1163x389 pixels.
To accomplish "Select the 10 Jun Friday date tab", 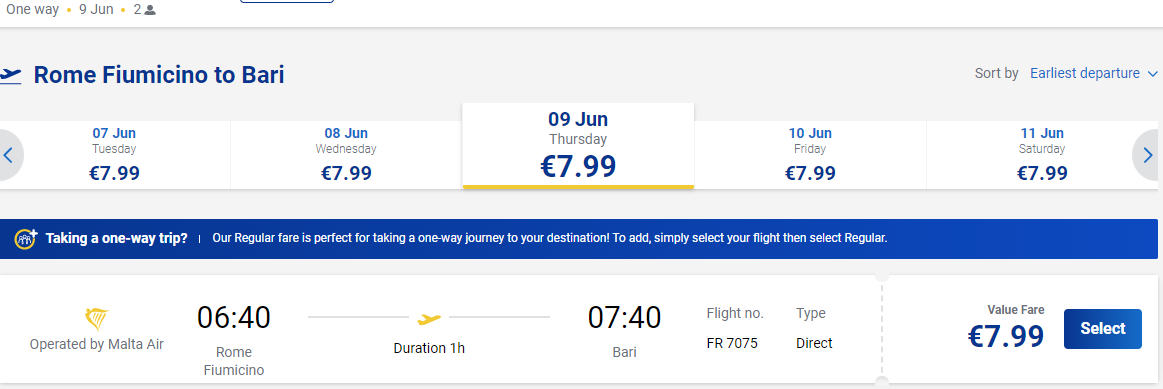I will pos(810,155).
